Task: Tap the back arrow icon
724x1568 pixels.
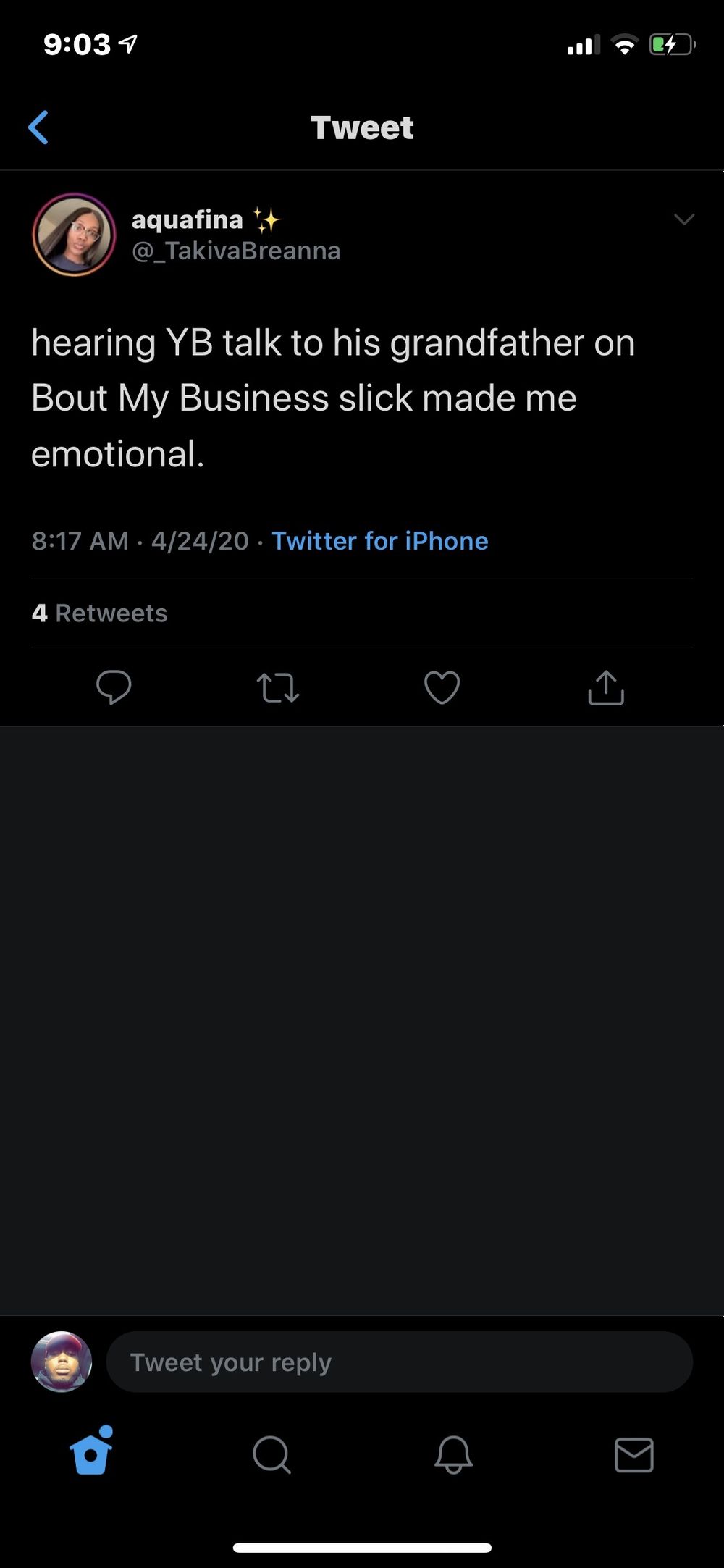Action: (38, 127)
